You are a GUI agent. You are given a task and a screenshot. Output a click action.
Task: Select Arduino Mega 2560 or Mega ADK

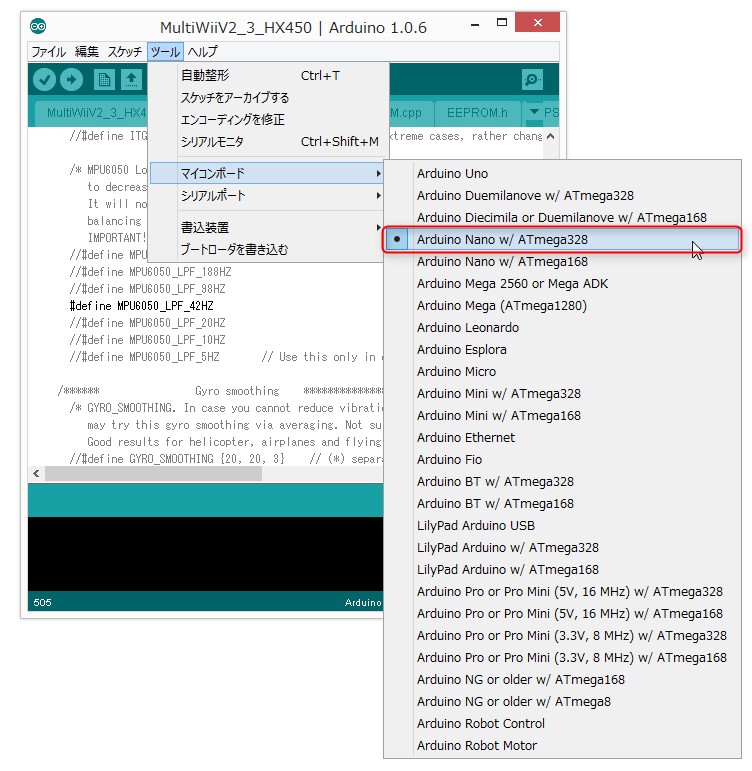(512, 284)
